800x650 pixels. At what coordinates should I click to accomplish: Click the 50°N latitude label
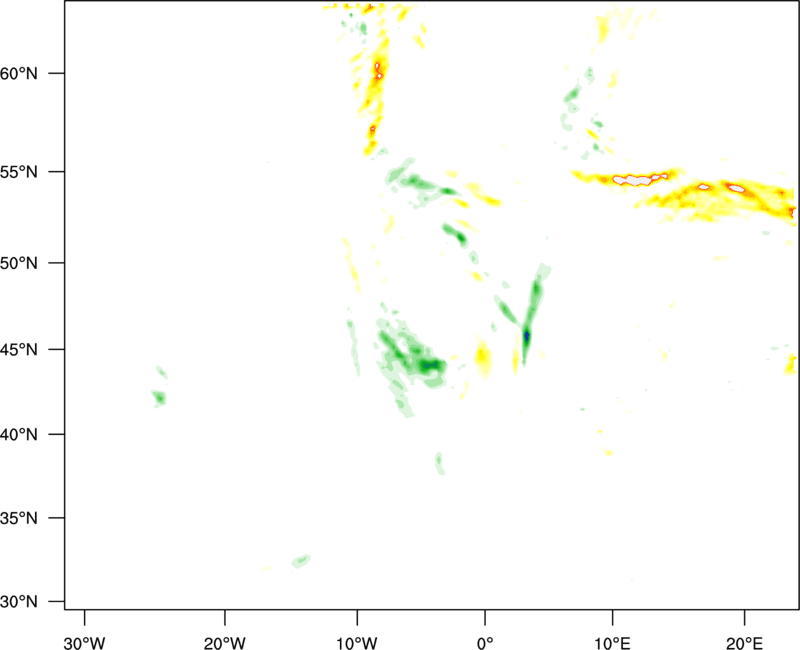[19, 263]
